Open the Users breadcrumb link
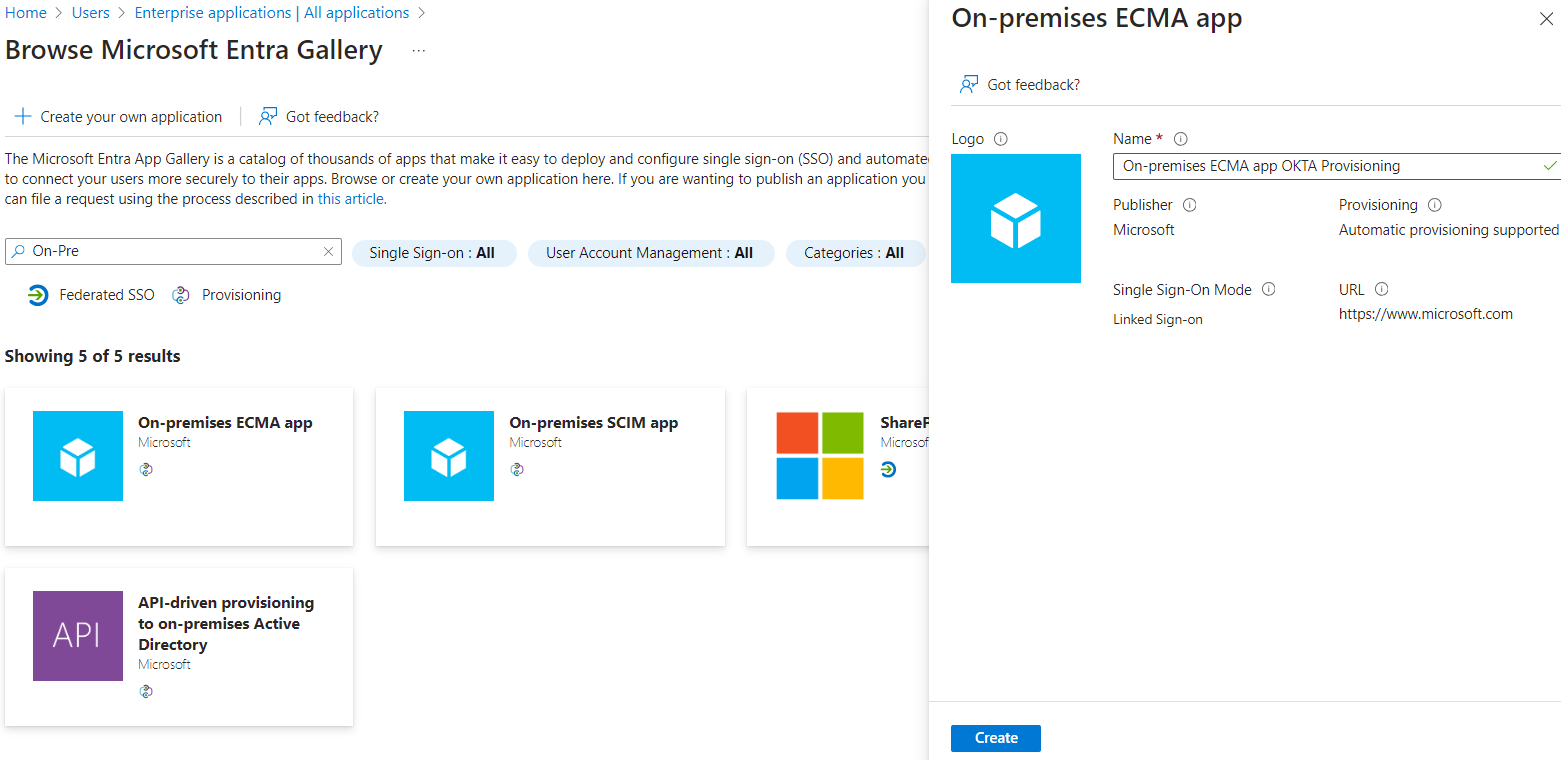 click(x=91, y=13)
